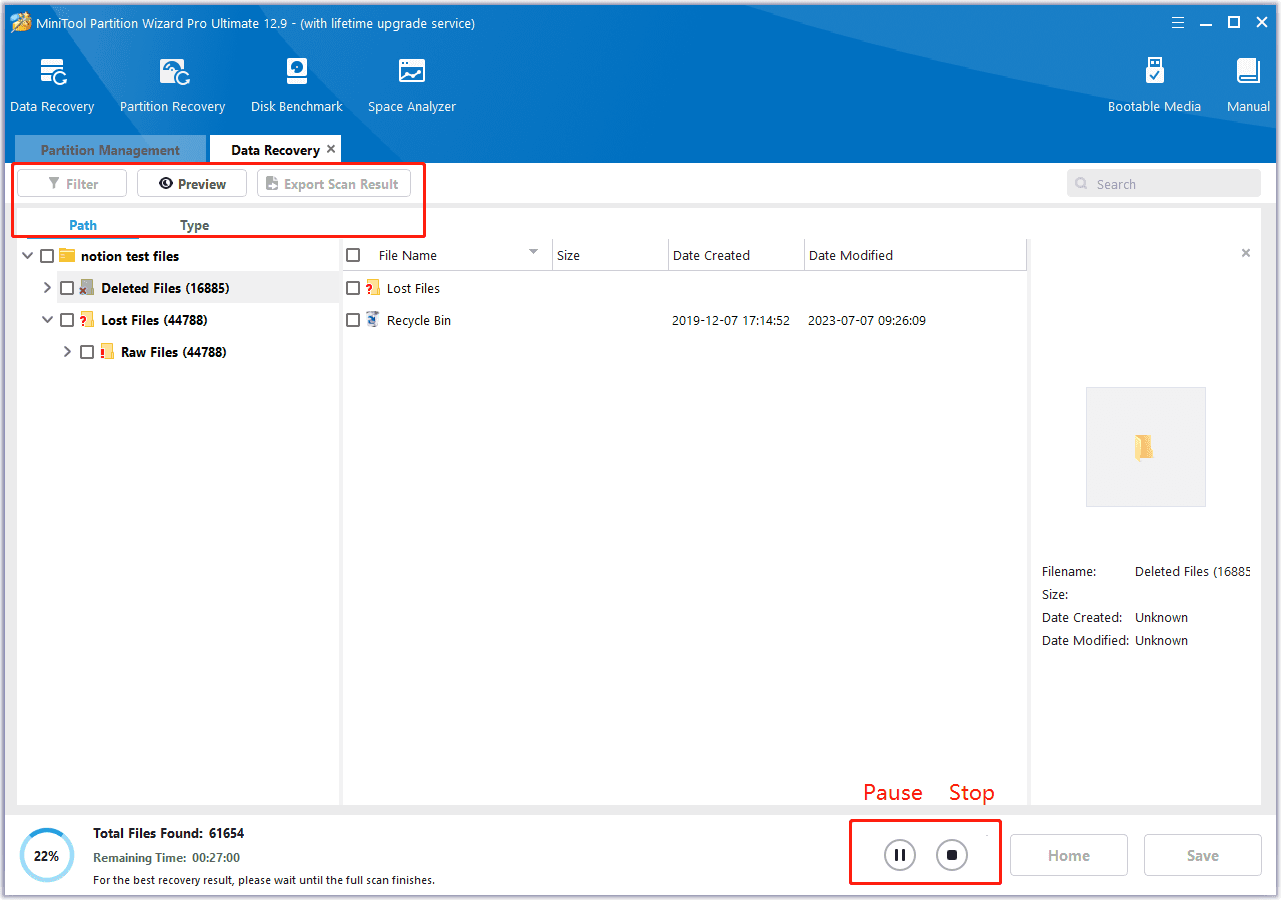Check the Deleted Files tree checkbox
Viewport: 1281px width, 900px height.
67,288
